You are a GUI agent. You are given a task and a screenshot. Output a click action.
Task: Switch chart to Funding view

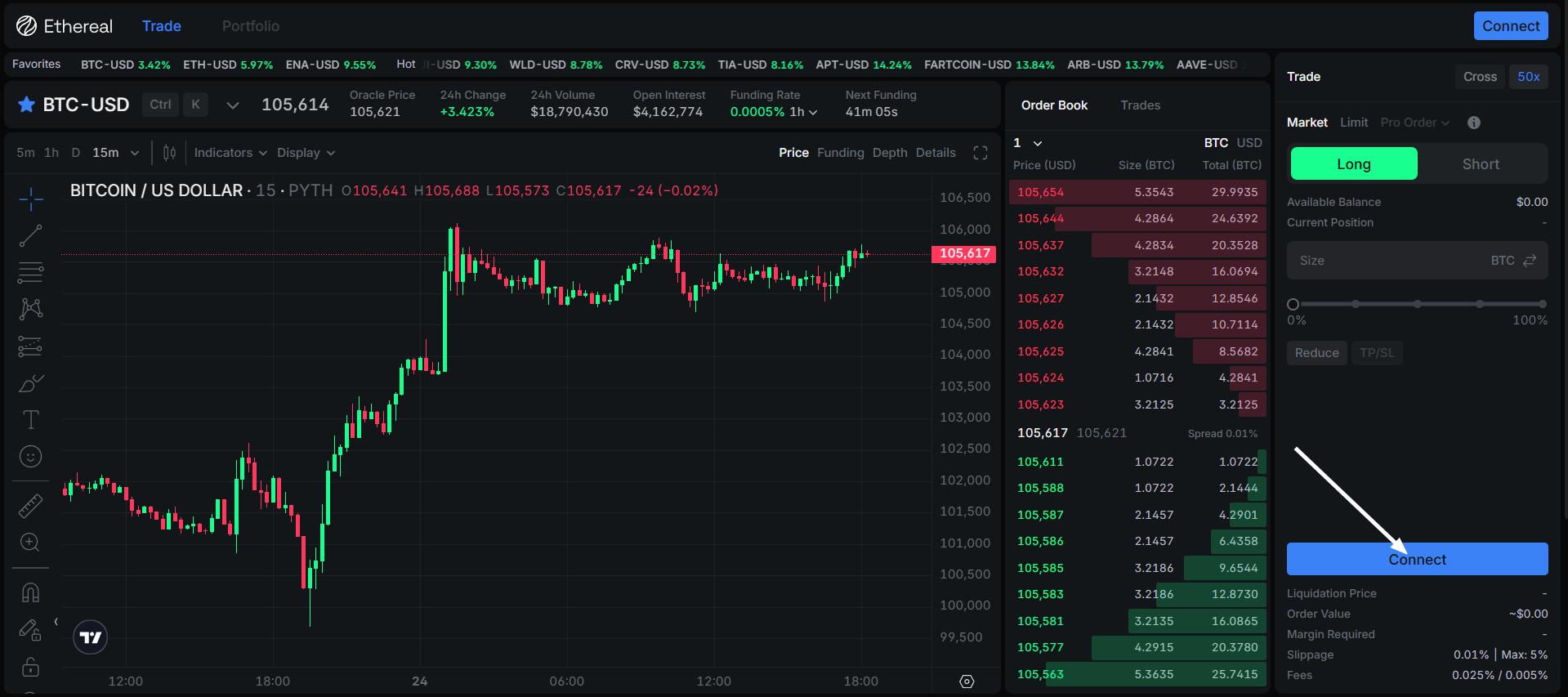[x=841, y=153]
